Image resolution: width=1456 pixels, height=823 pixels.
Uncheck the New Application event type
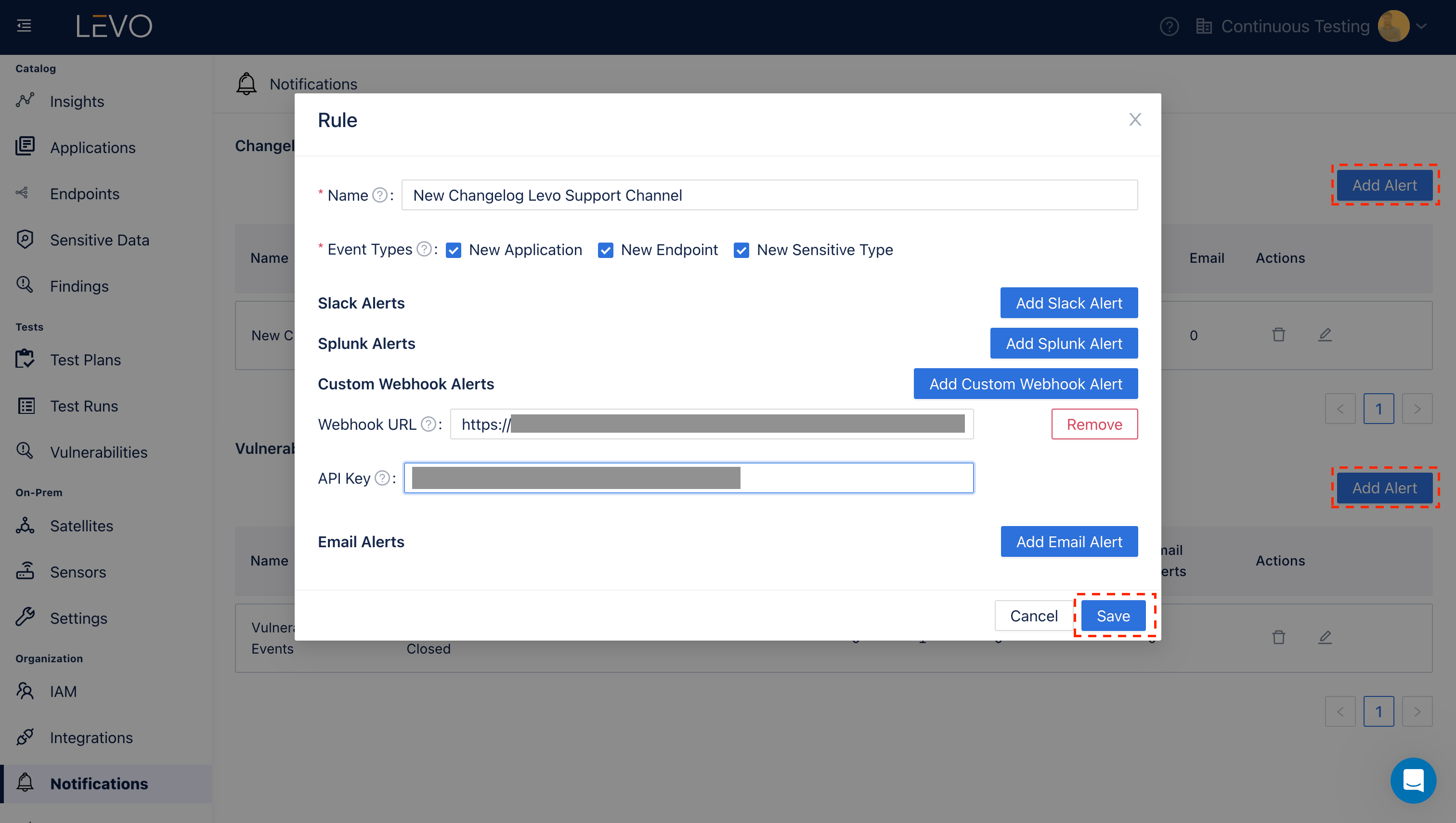tap(454, 250)
